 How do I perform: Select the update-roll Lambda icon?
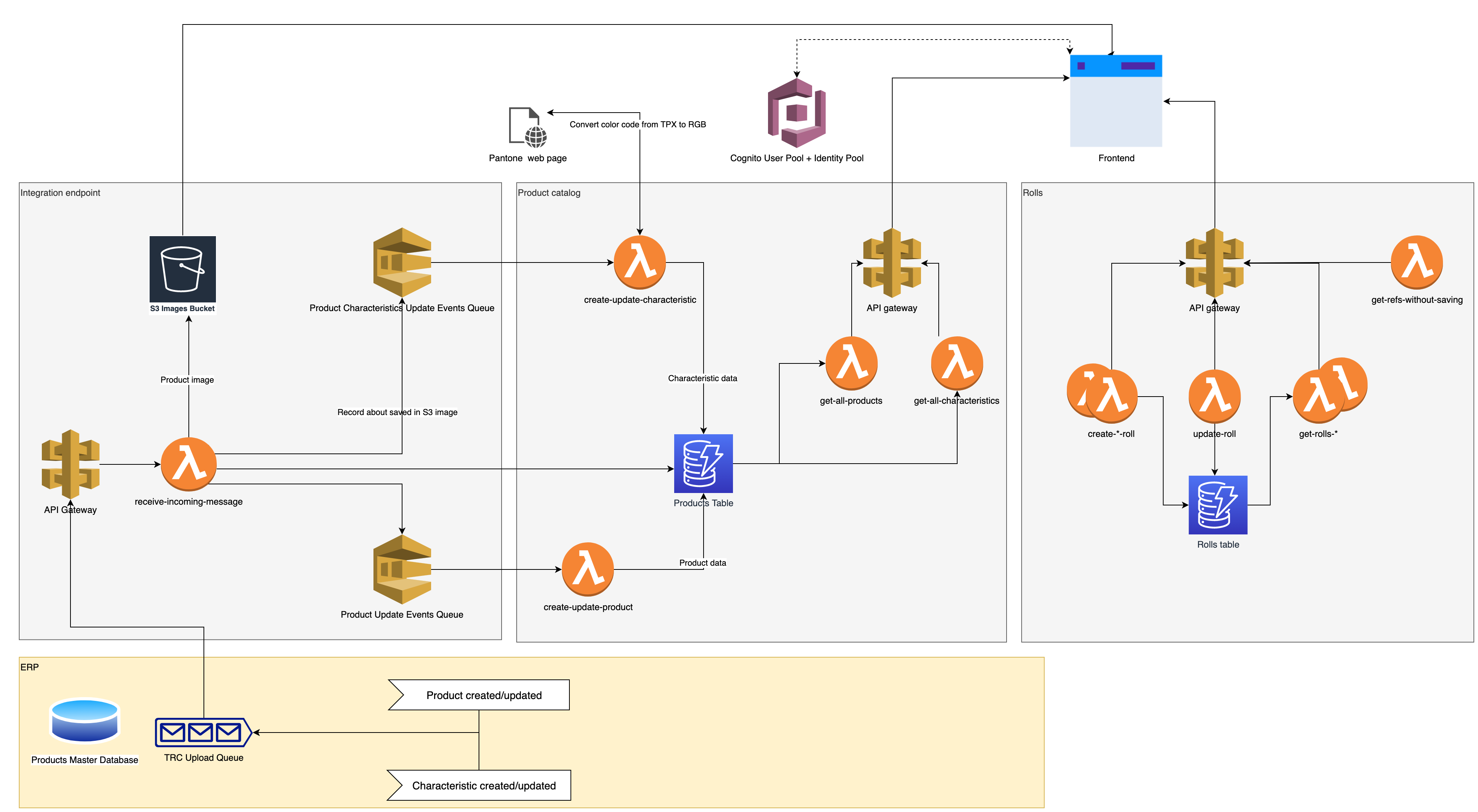[x=1215, y=396]
